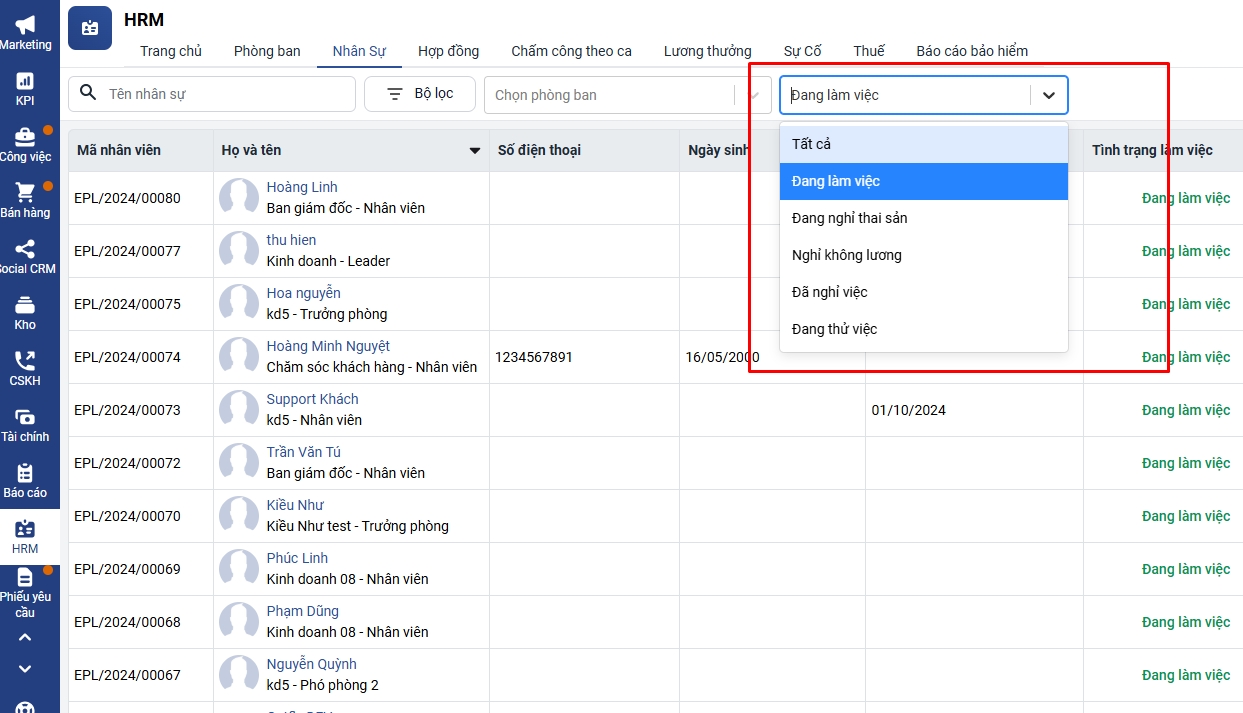Viewport: 1243px width, 713px height.
Task: Select Đang nghỉ thai sản option
Action: pyautogui.click(x=850, y=218)
